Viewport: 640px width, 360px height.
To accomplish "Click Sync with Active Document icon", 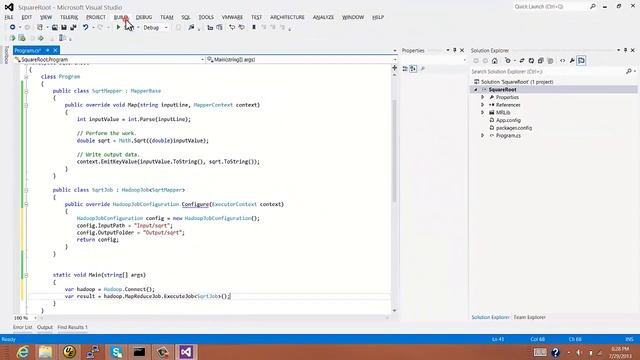I will pyautogui.click(x=522, y=61).
